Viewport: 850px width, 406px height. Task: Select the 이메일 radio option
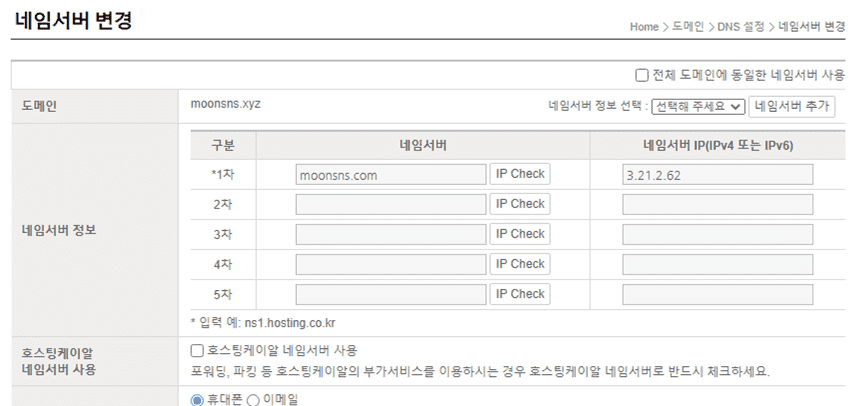click(253, 400)
